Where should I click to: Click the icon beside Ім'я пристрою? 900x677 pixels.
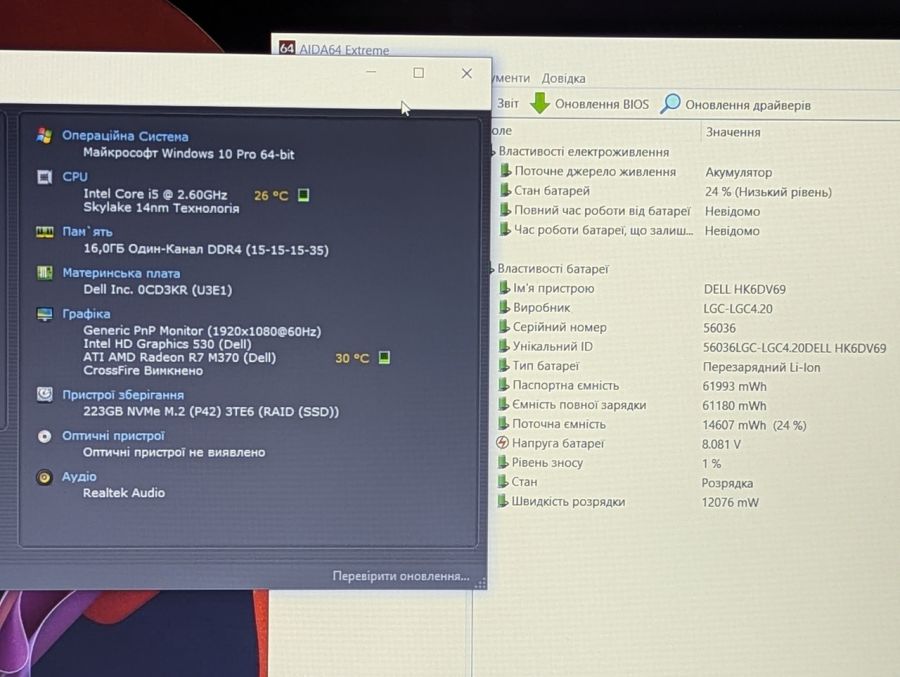[x=503, y=288]
